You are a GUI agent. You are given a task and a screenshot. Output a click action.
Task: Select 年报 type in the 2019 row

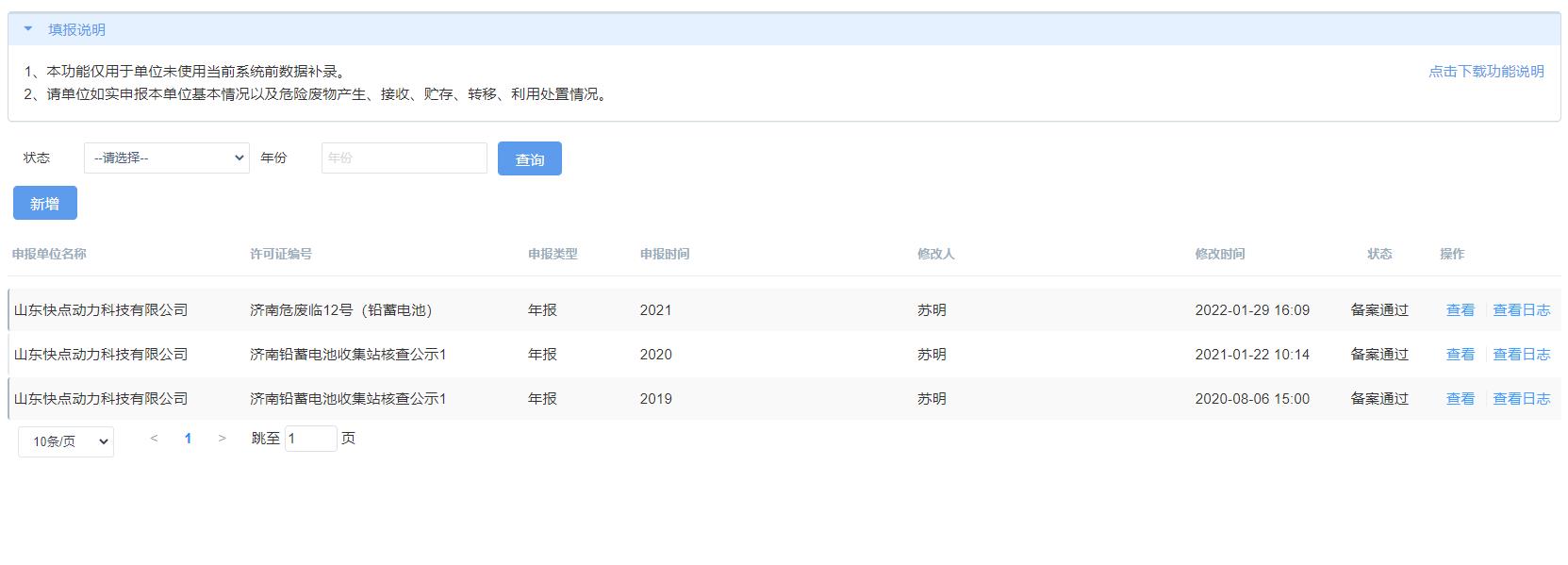(542, 399)
